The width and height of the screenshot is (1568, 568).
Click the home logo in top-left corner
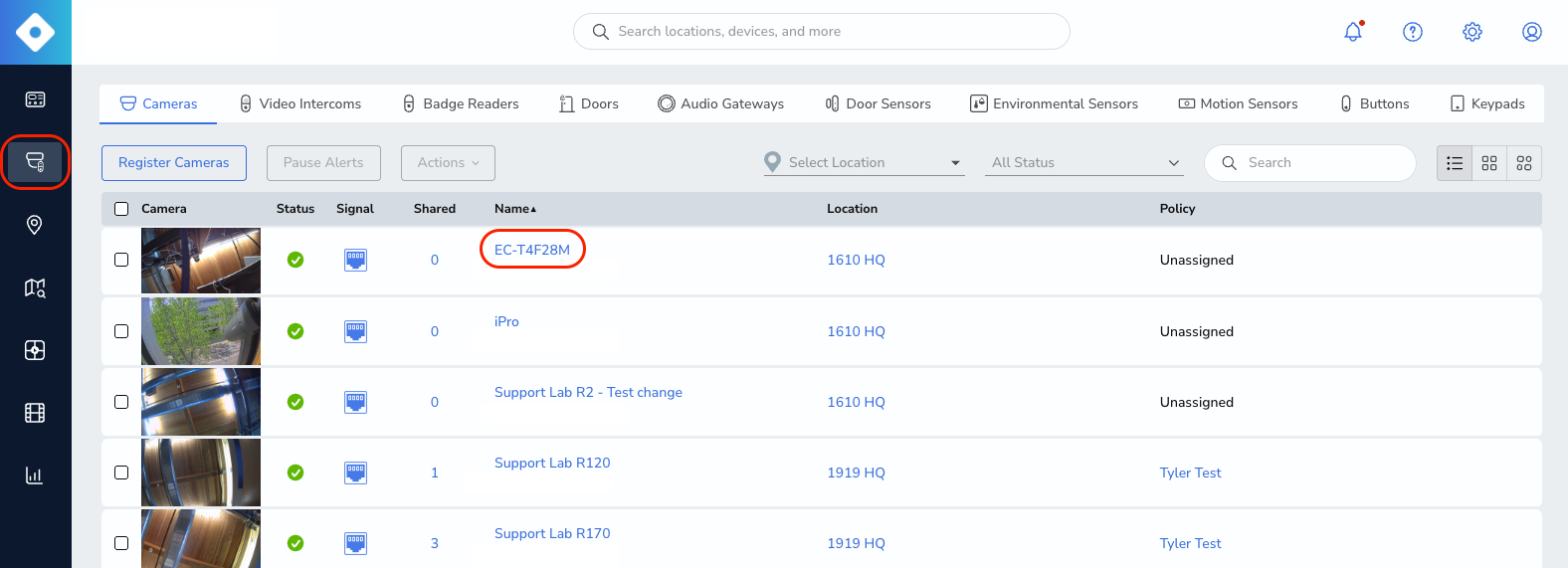click(x=36, y=32)
